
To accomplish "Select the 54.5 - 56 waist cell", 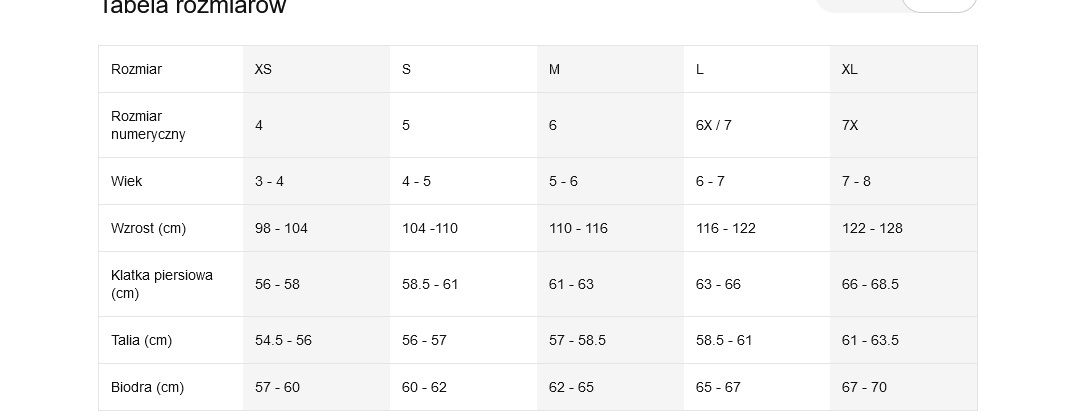I will [283, 340].
